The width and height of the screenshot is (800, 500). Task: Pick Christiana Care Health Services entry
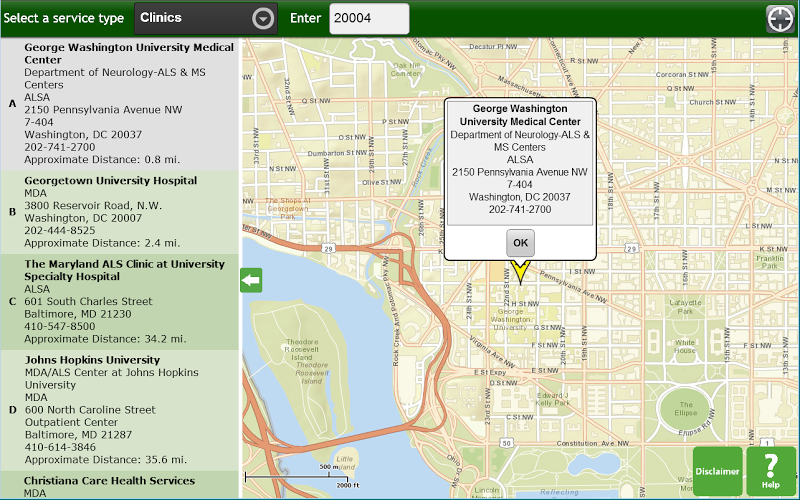(120, 486)
